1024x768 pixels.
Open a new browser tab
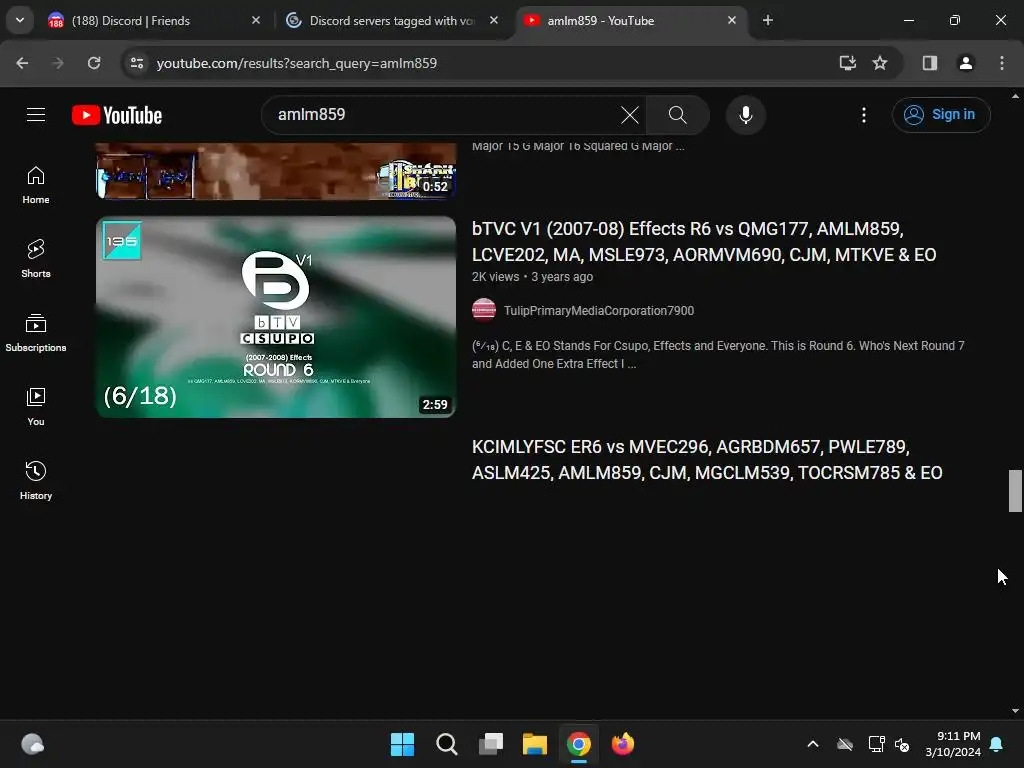point(767,21)
